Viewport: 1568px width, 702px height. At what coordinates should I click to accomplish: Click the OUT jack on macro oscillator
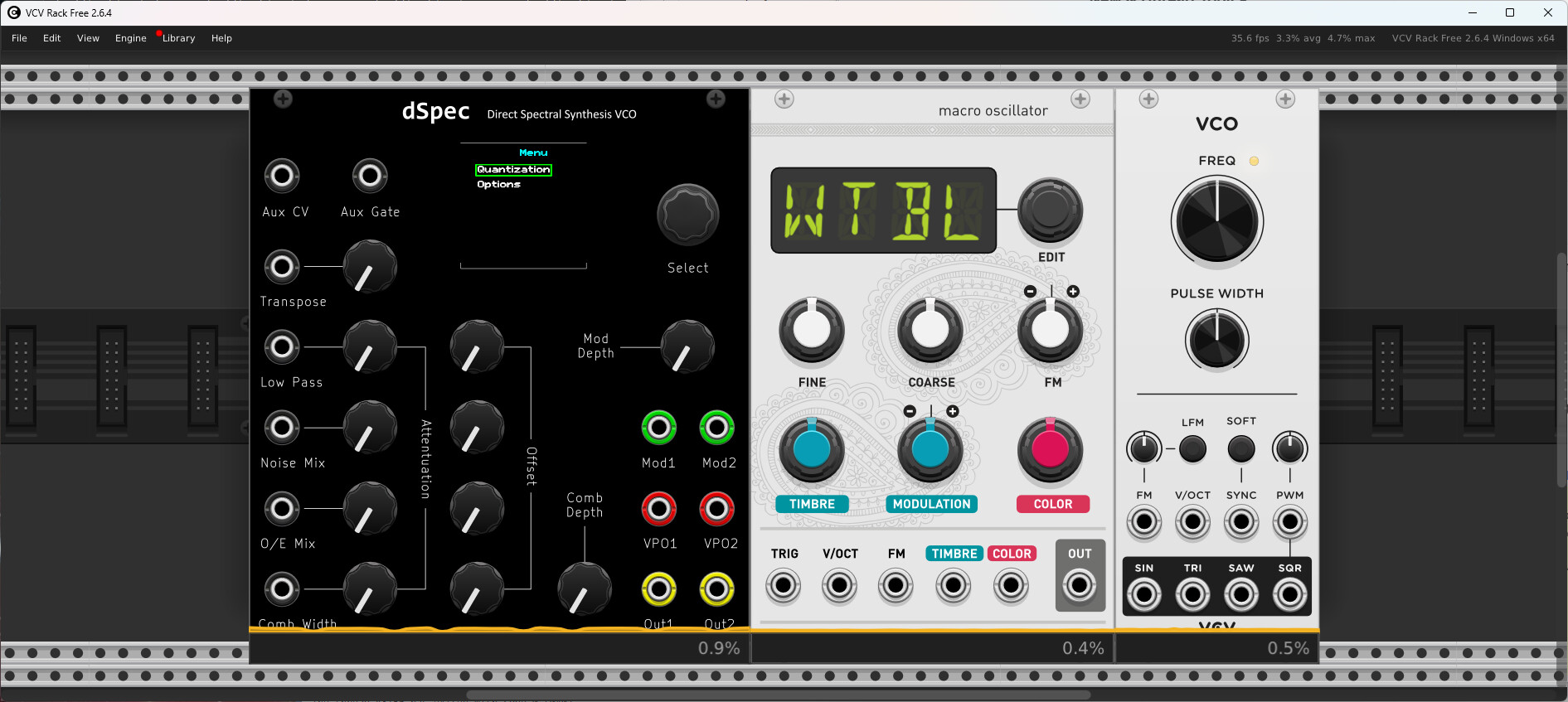pyautogui.click(x=1080, y=586)
